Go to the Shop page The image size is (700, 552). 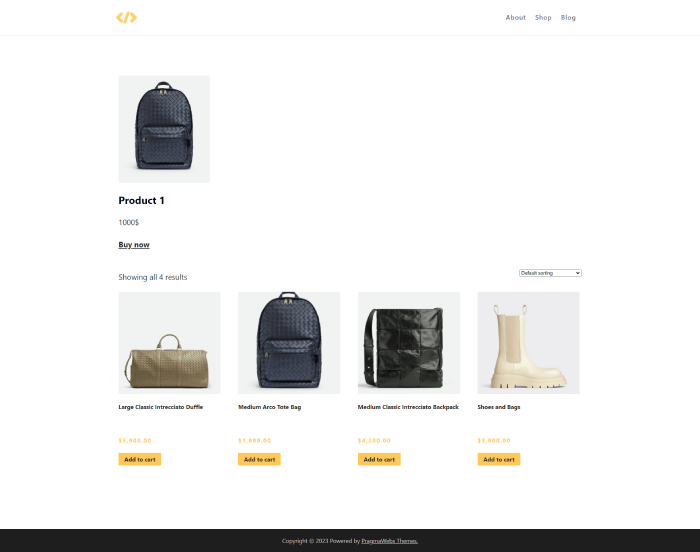(x=543, y=17)
